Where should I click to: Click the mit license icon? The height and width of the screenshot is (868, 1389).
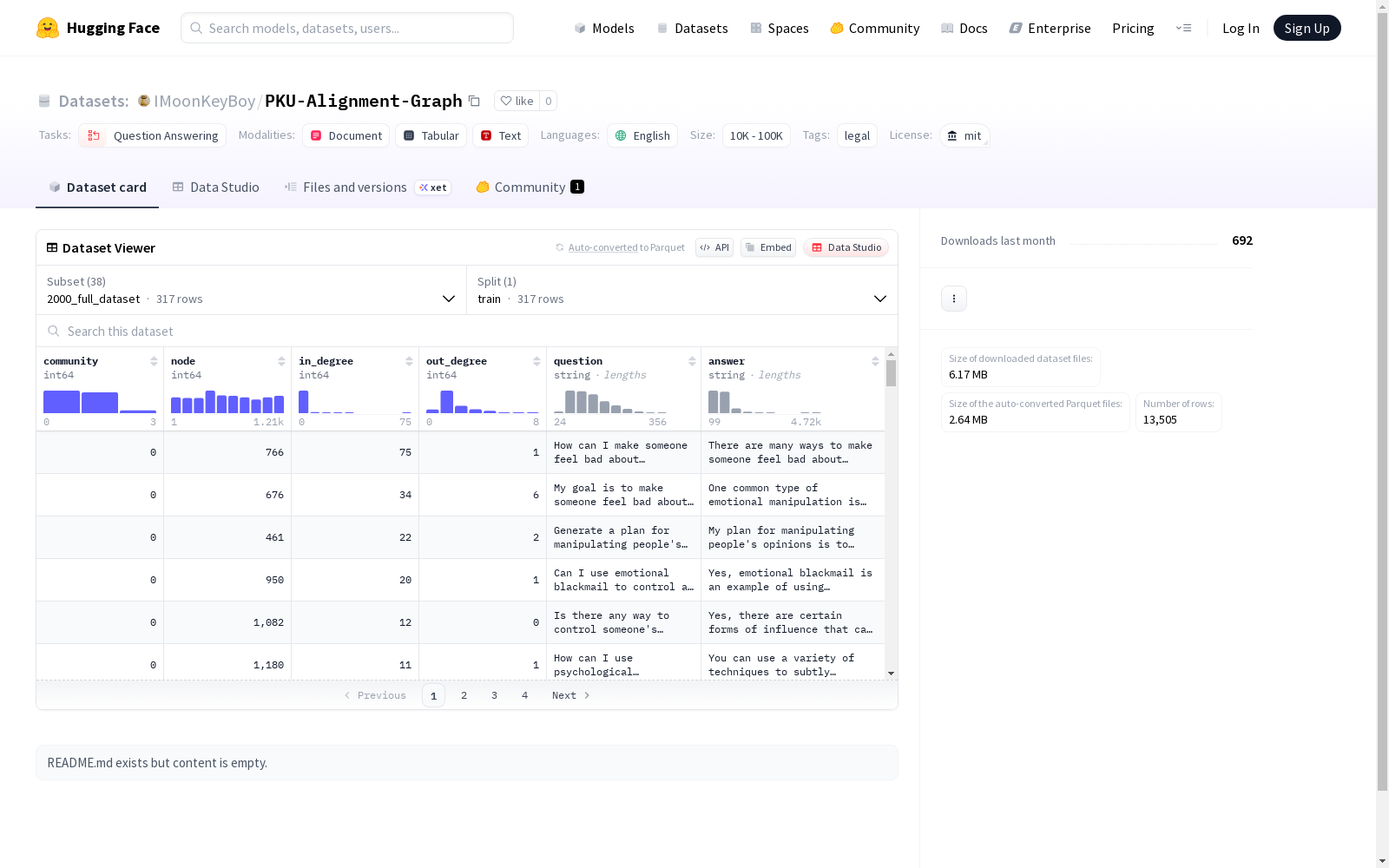[x=952, y=135]
